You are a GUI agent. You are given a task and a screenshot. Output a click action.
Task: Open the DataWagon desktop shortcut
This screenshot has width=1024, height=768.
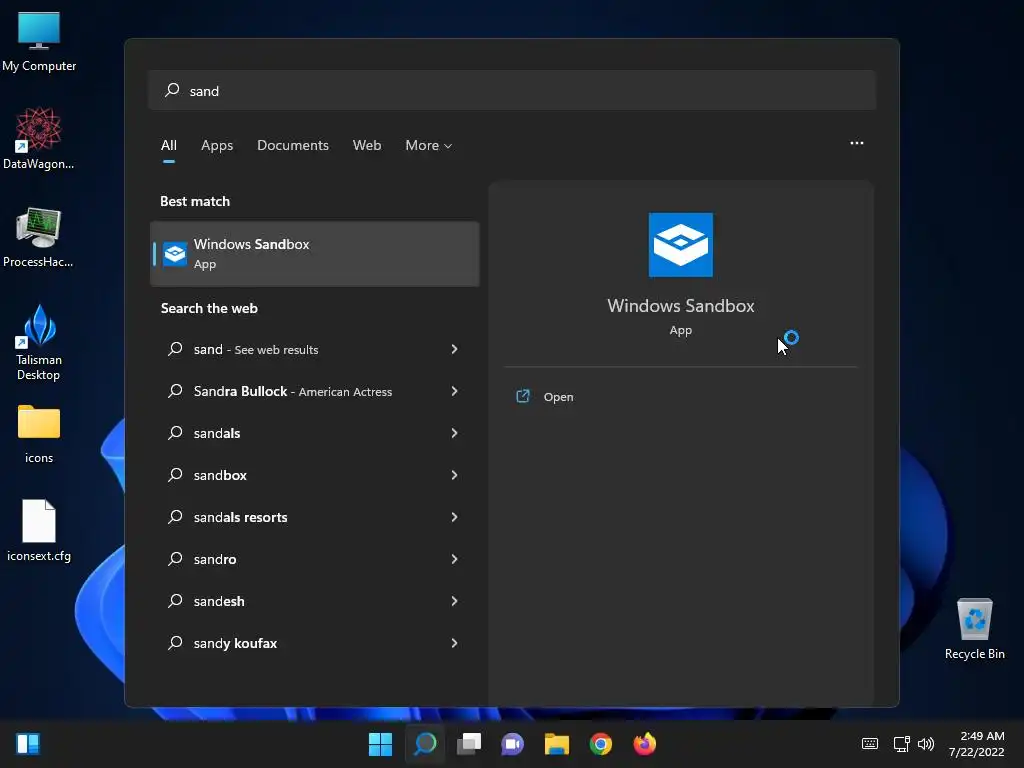(39, 138)
